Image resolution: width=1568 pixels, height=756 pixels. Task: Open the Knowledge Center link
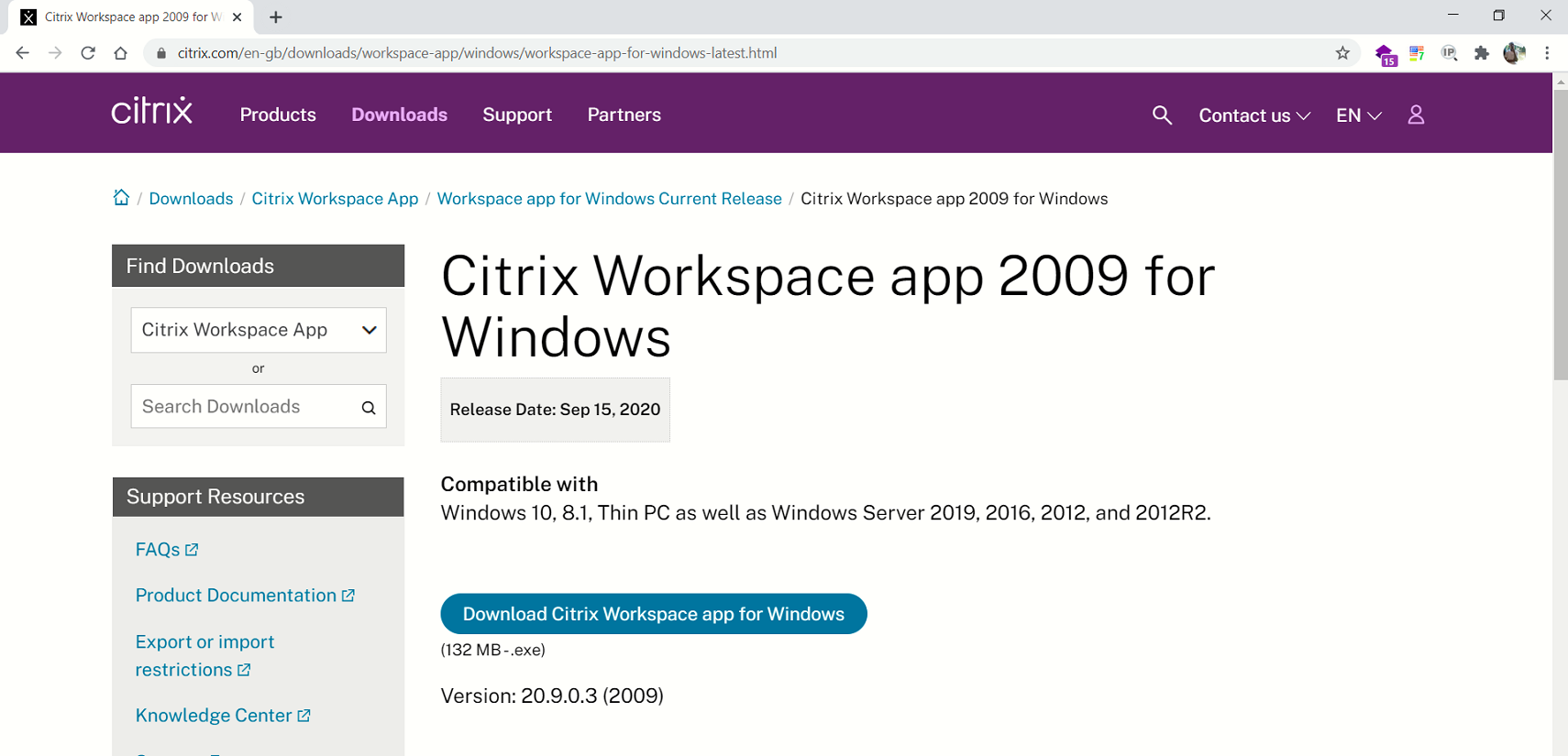coord(223,716)
